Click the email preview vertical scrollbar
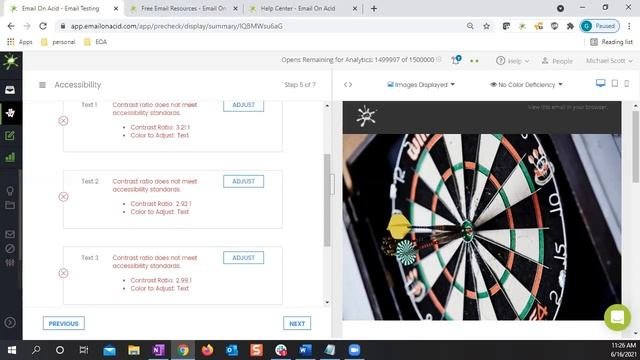The height and width of the screenshot is (360, 640). click(x=636, y=146)
